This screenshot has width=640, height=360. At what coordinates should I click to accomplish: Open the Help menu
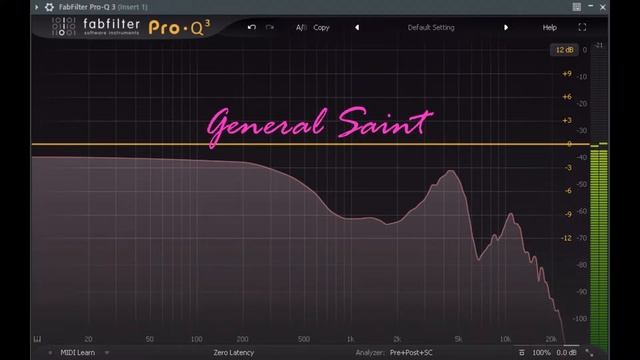[549, 27]
